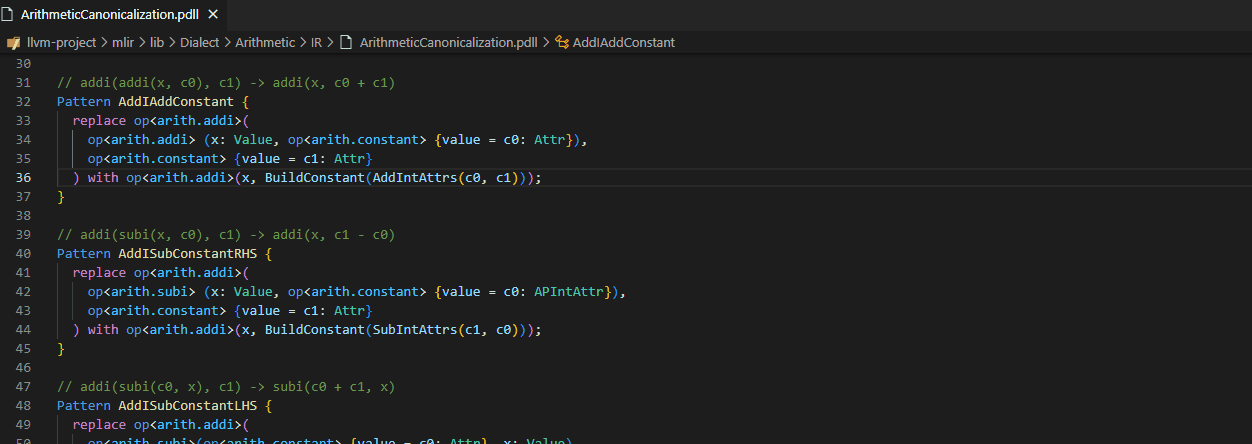Open the AddIAddConstant symbol breadcrumb

[x=624, y=43]
